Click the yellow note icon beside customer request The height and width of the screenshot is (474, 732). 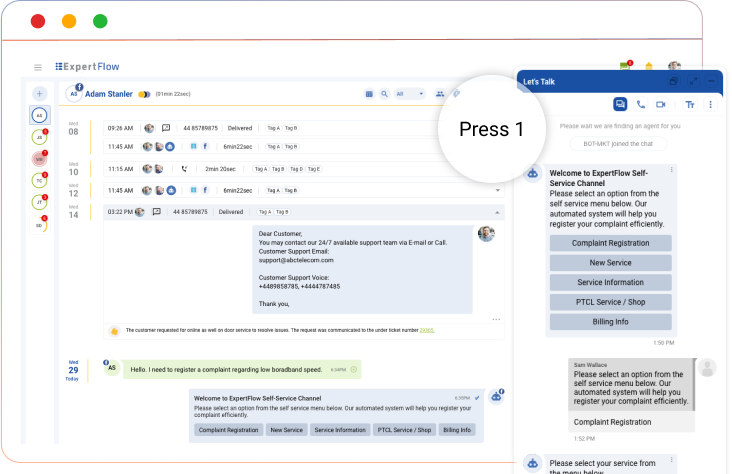pyautogui.click(x=114, y=331)
